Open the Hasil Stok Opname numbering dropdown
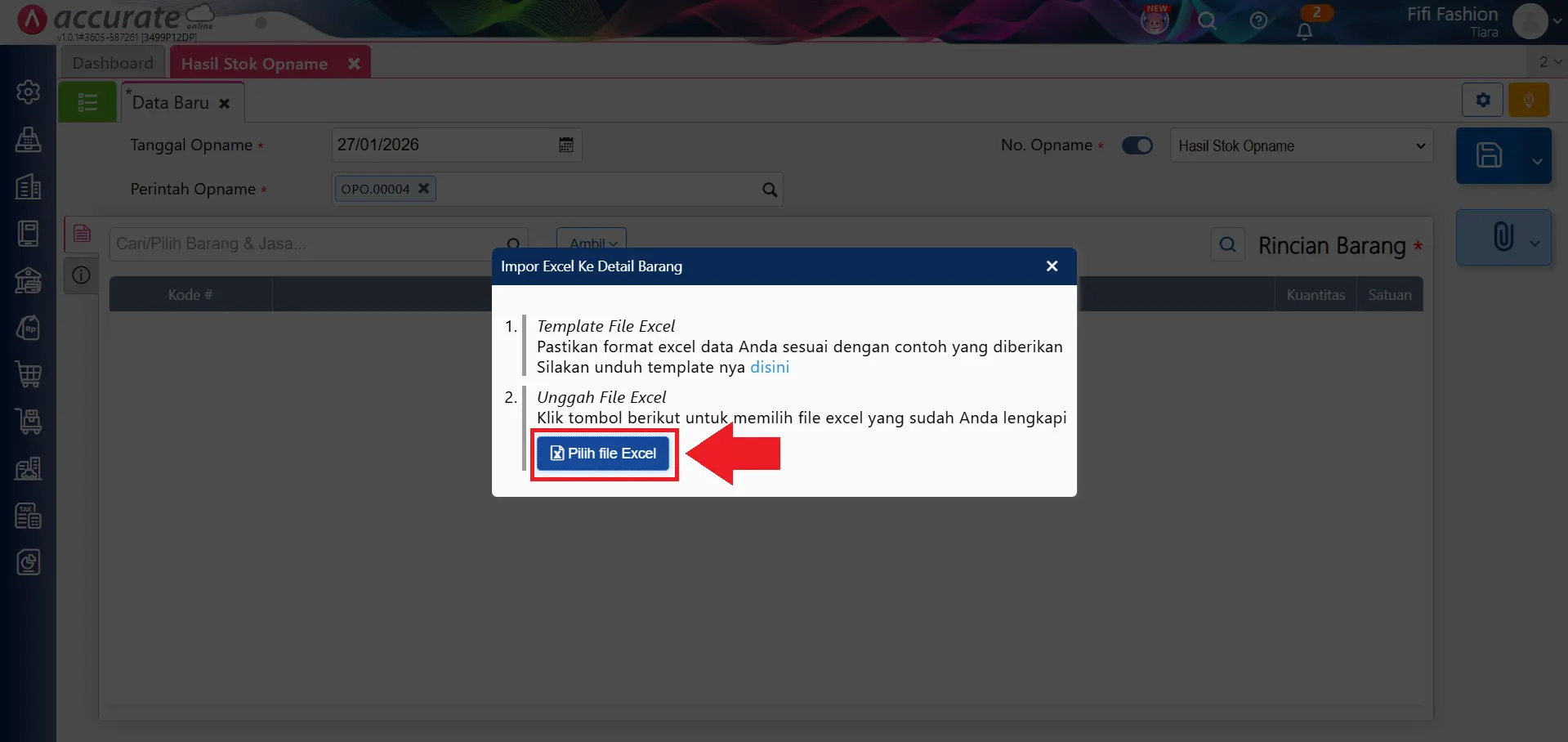This screenshot has width=1568, height=742. 1301,145
